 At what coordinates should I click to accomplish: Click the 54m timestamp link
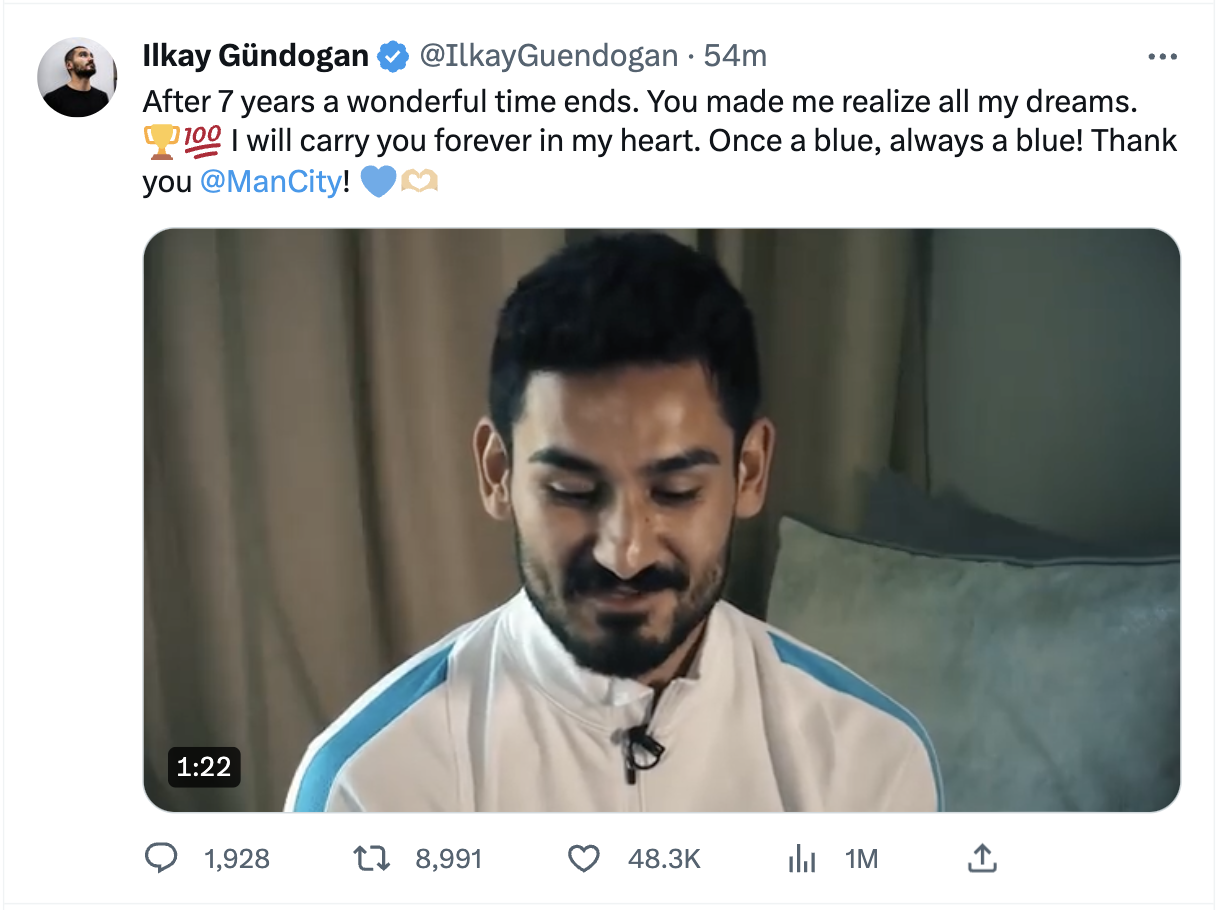click(735, 56)
